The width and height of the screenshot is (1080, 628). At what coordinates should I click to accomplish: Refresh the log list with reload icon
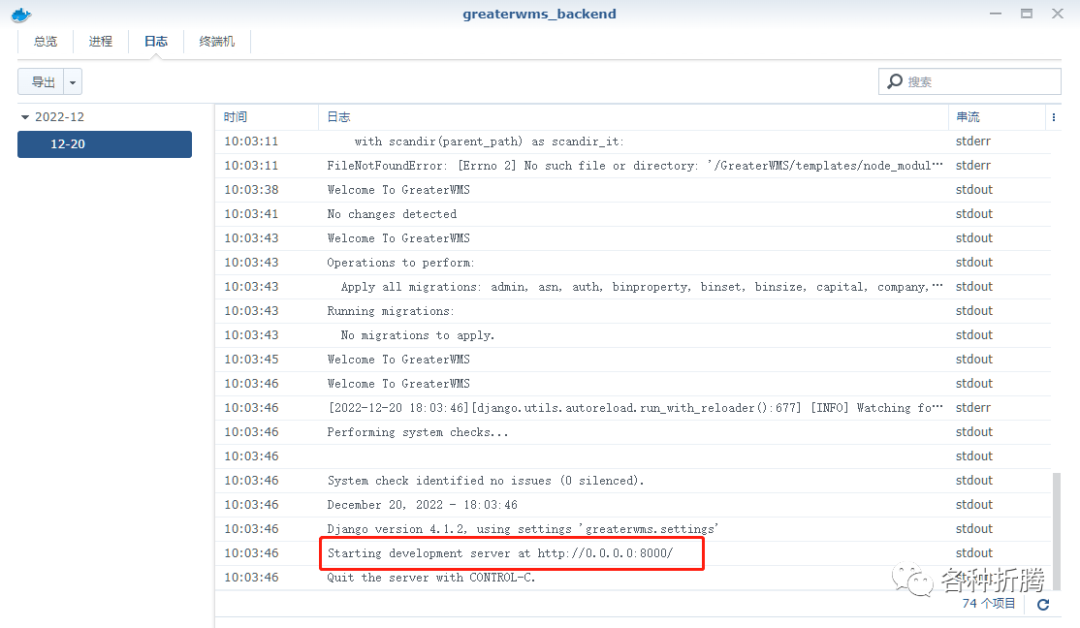[x=1043, y=604]
